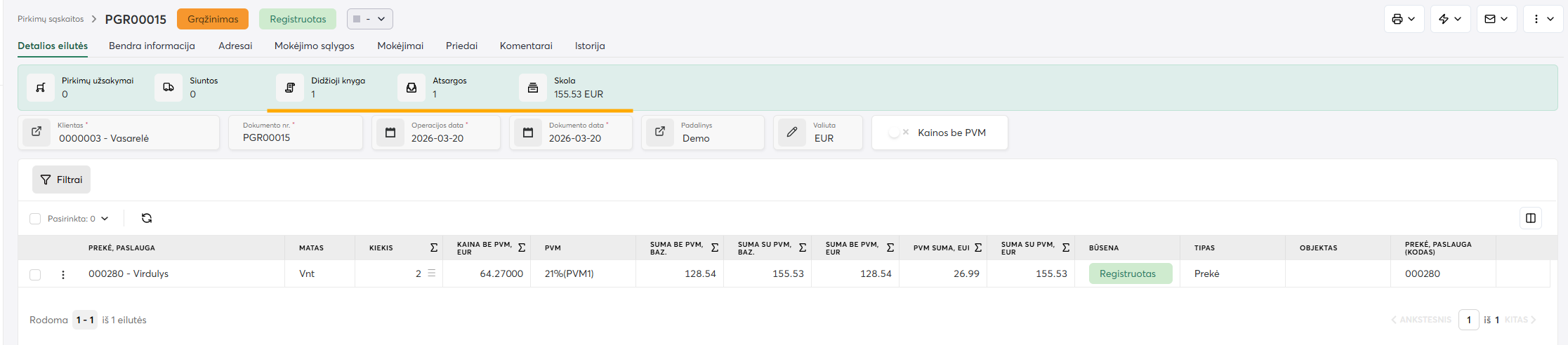Image resolution: width=1568 pixels, height=345 pixels.
Task: Go to Pirkimų sąskaitos breadcrumb link
Action: coord(51,19)
